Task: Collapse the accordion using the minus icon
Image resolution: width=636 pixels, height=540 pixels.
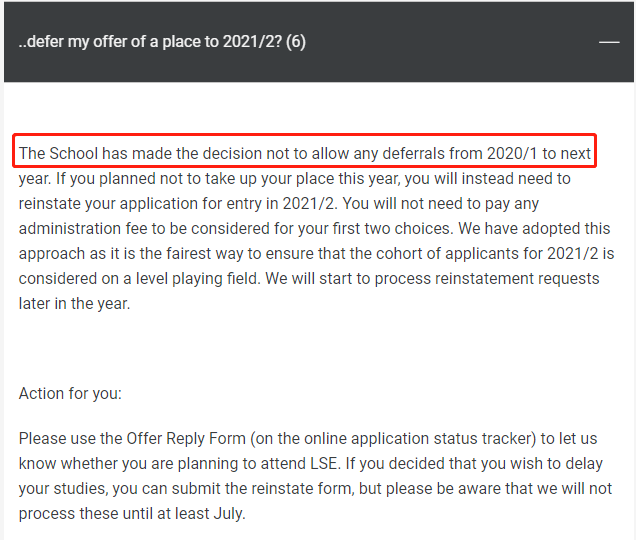Action: (x=608, y=43)
